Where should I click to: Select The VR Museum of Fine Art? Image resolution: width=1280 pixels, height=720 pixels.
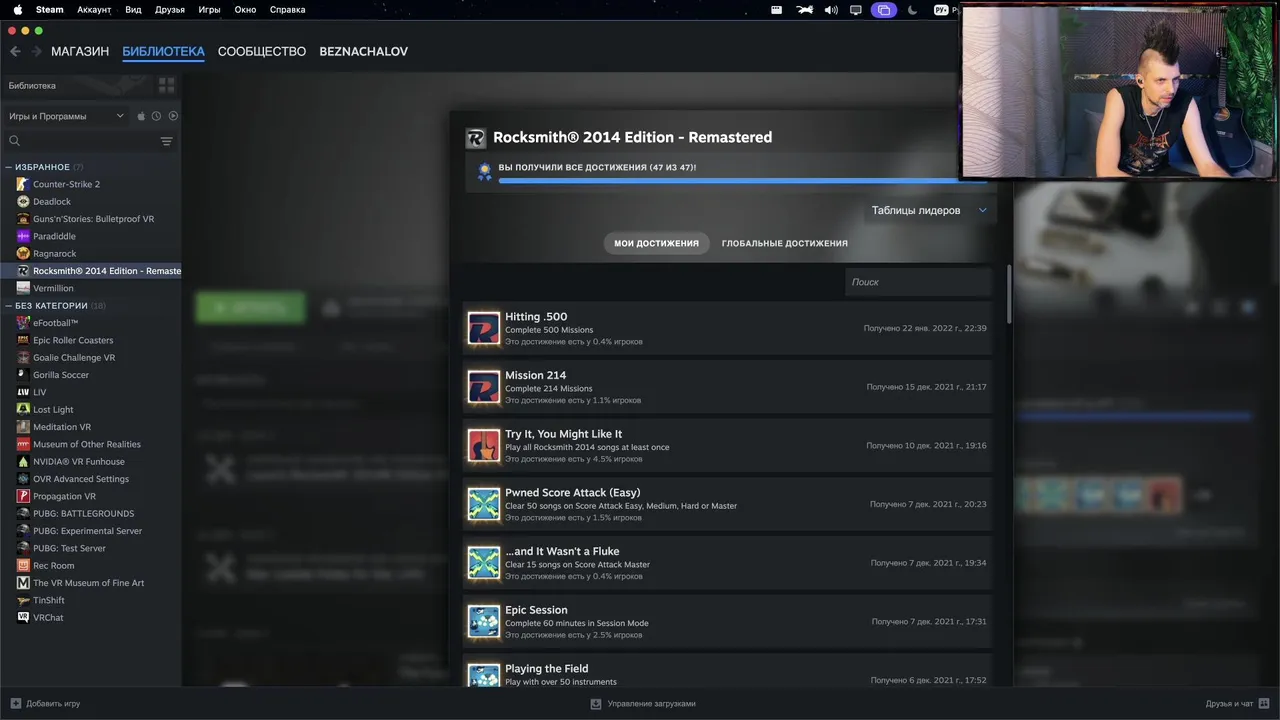click(88, 583)
